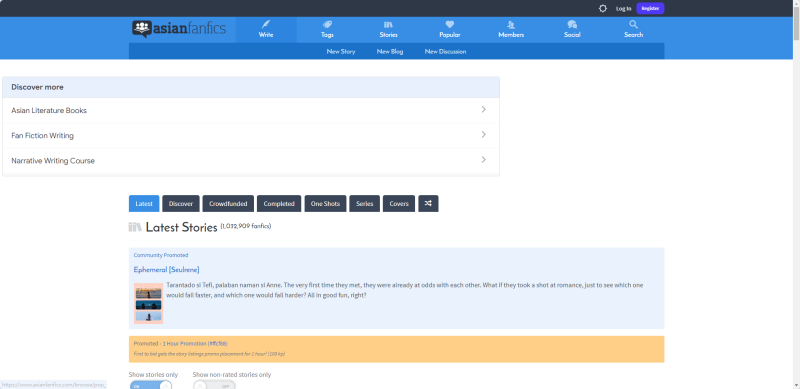Switch to the Covers tab
The image size is (800, 389).
pyautogui.click(x=399, y=203)
